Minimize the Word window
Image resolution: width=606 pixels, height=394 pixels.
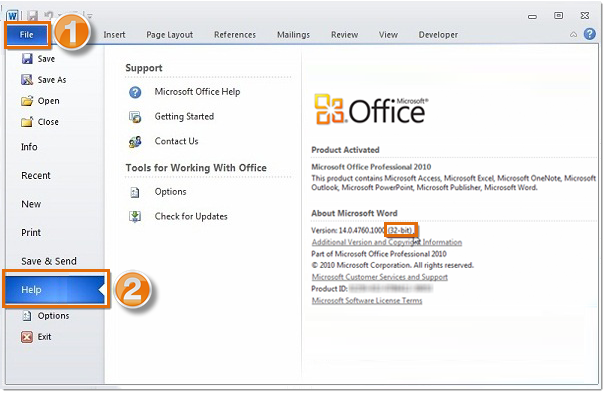coord(533,17)
